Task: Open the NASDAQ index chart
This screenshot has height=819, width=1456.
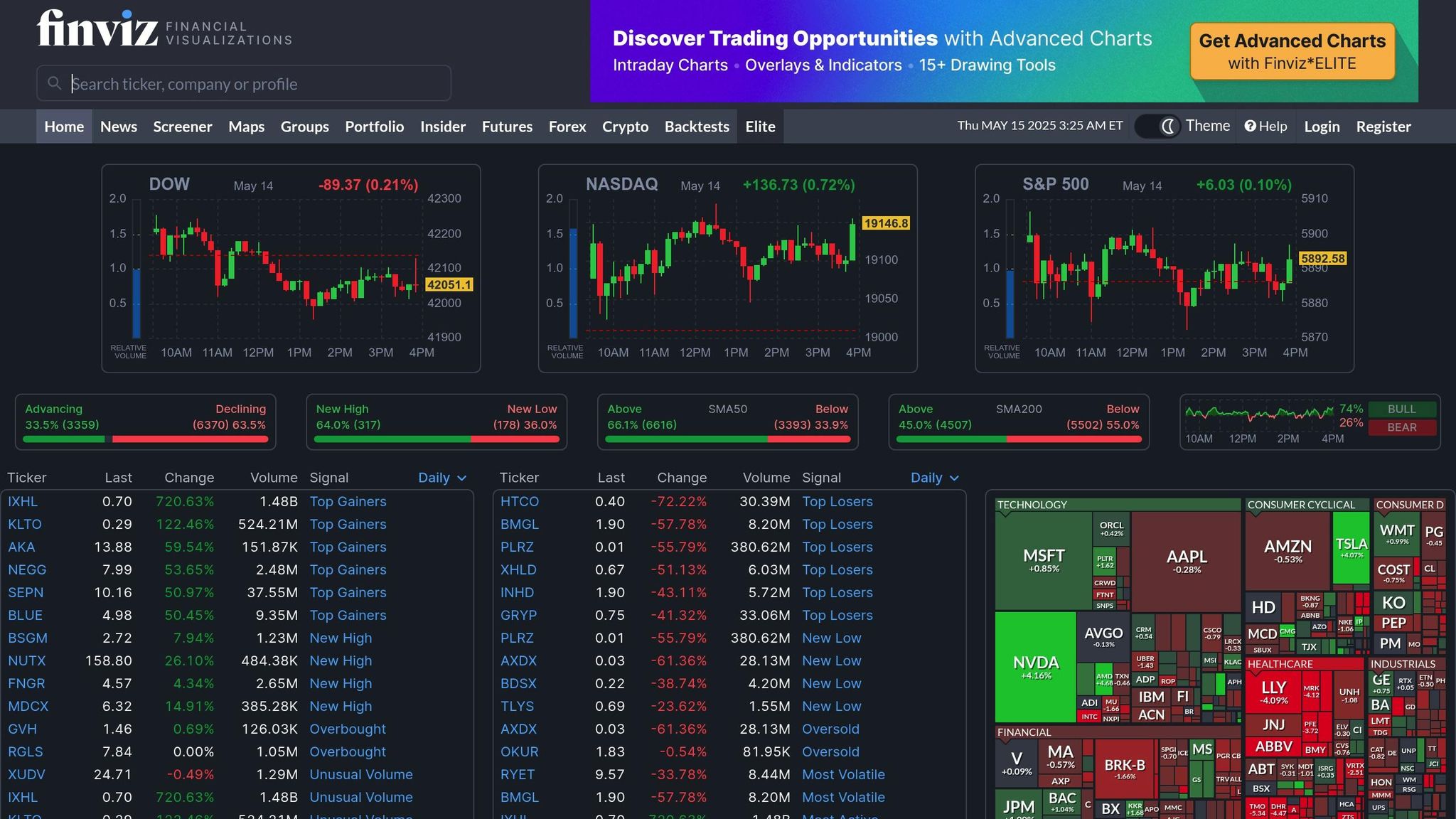Action: point(728,269)
